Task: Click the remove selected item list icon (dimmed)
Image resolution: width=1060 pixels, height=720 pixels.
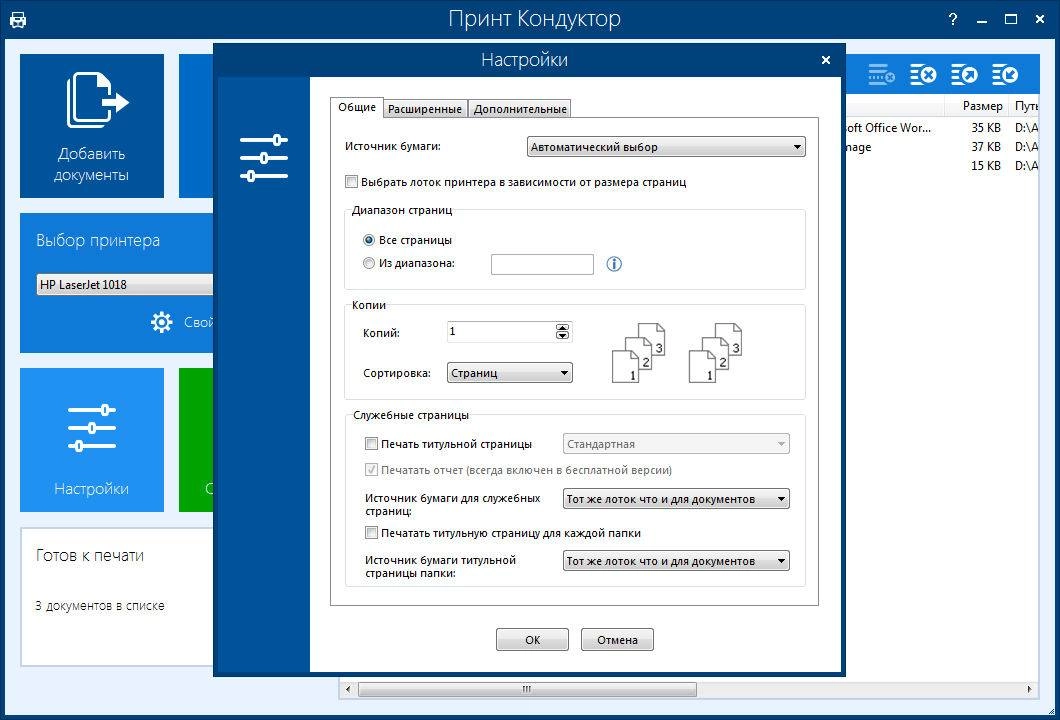Action: point(882,74)
